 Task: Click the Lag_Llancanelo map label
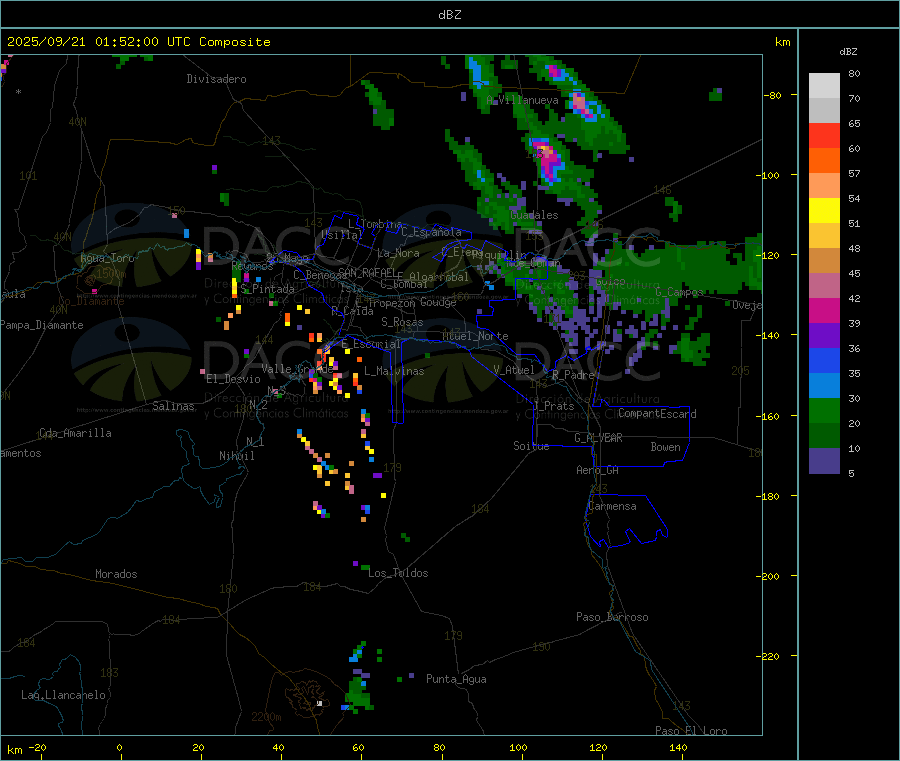coord(64,694)
